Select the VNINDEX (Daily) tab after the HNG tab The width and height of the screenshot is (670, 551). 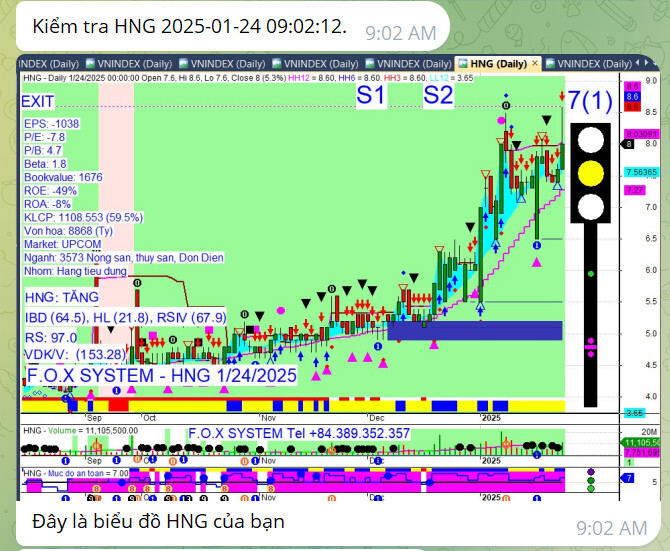point(588,64)
